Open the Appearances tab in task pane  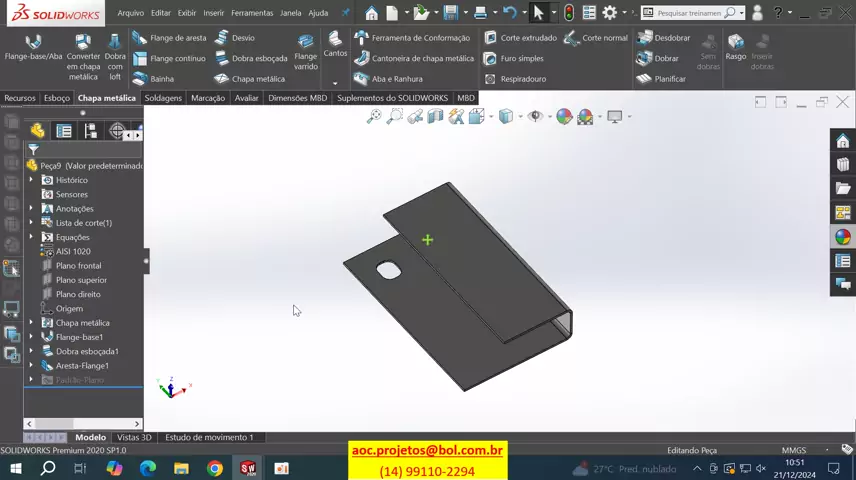click(x=843, y=237)
